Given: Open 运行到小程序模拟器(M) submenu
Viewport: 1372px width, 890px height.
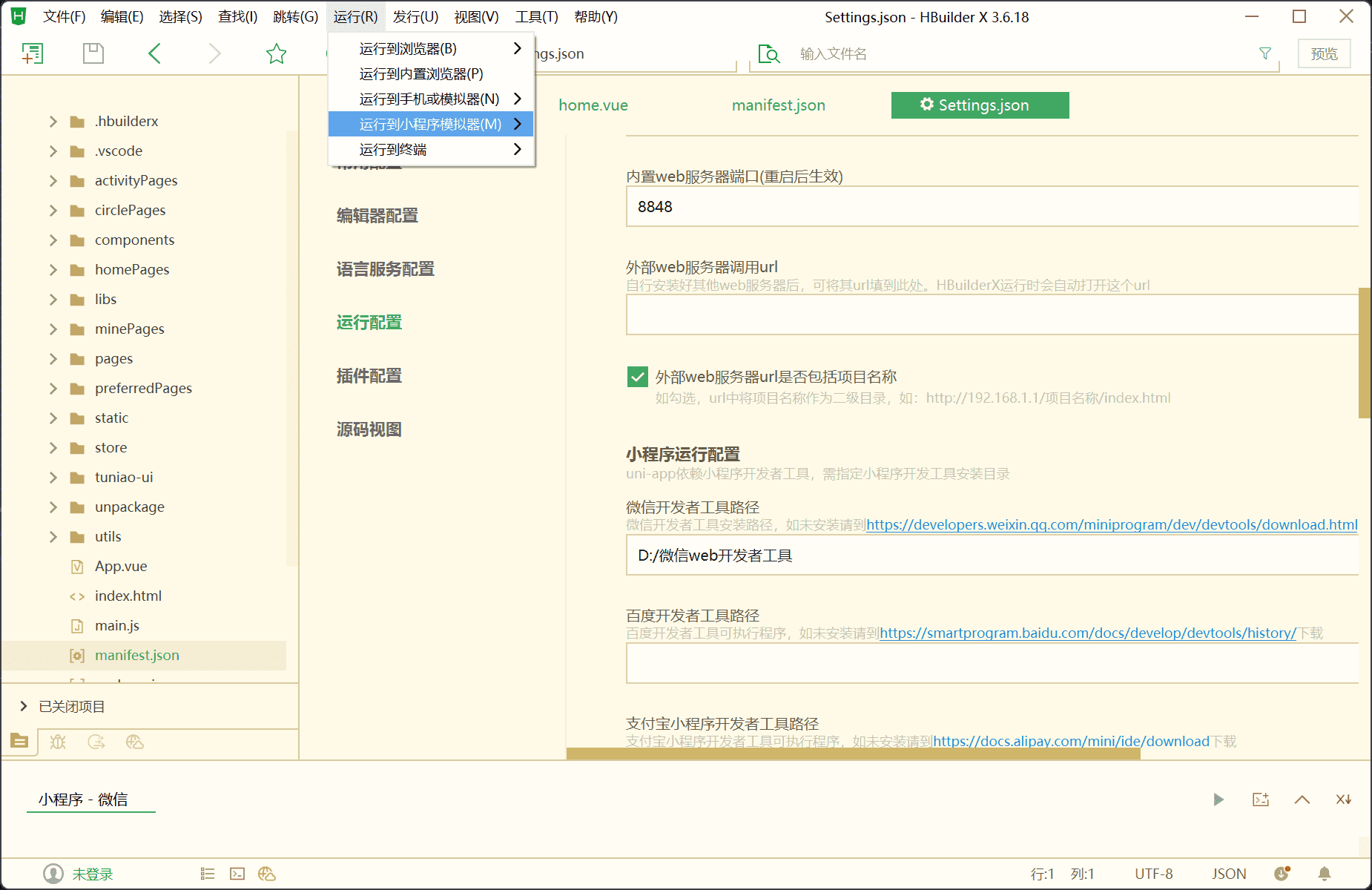Looking at the screenshot, I should [x=431, y=125].
